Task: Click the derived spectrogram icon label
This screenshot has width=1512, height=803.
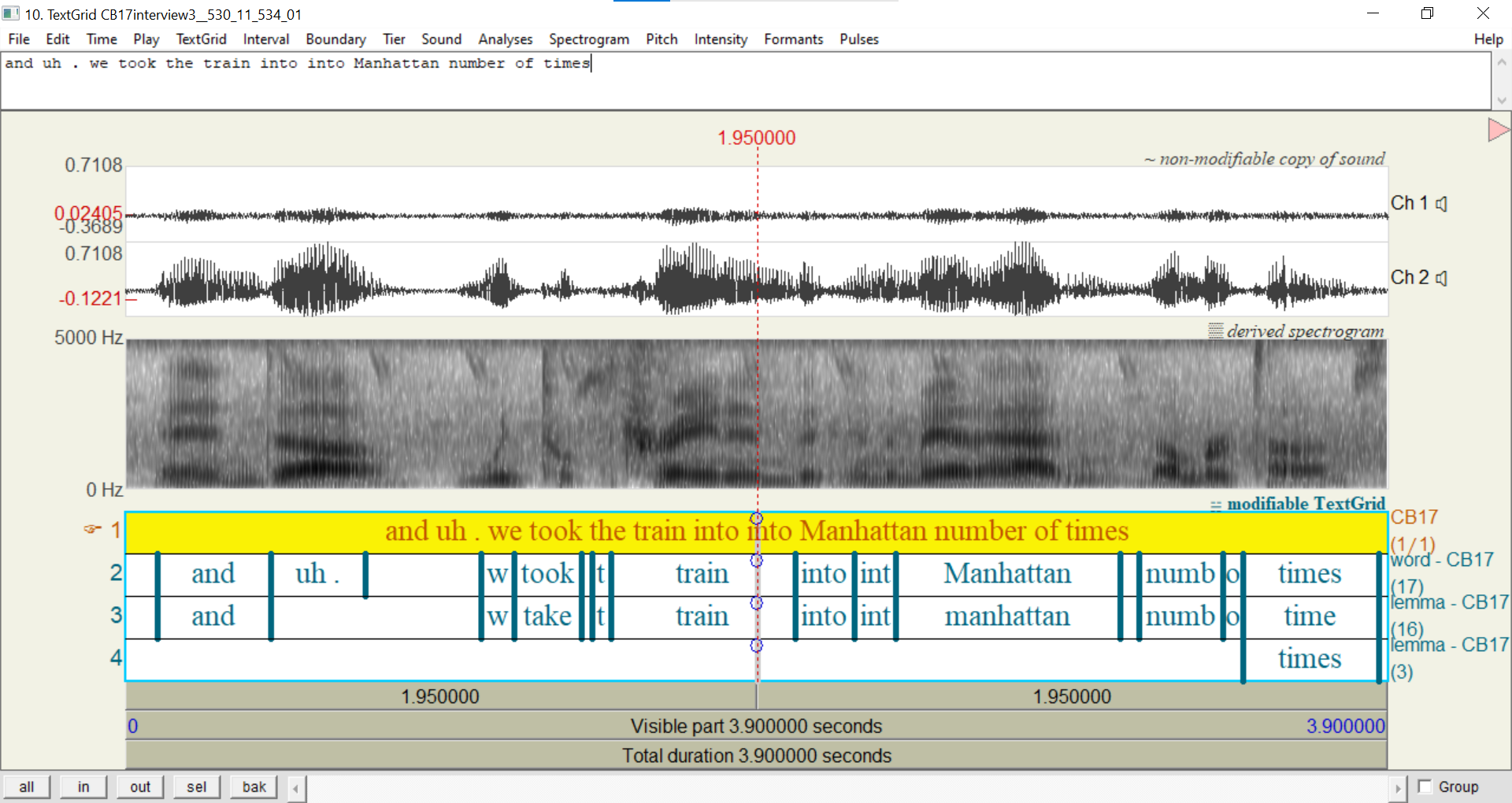Action: coord(1216,331)
